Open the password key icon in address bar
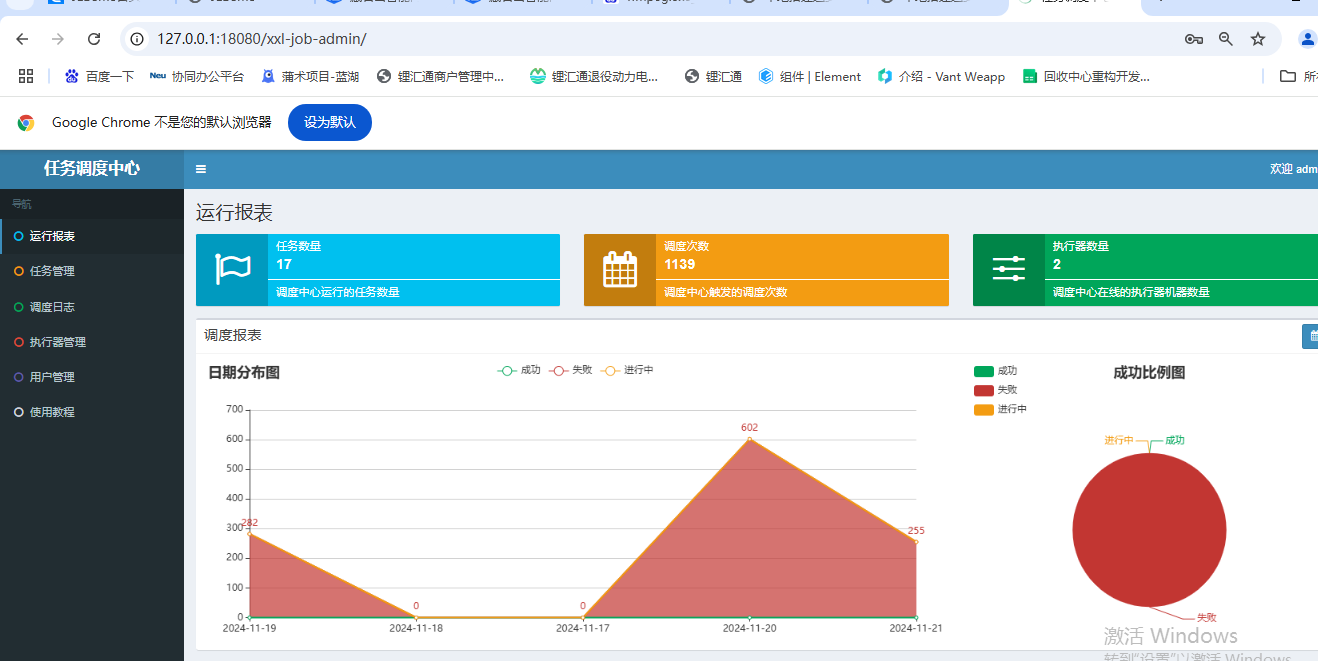 tap(1193, 39)
